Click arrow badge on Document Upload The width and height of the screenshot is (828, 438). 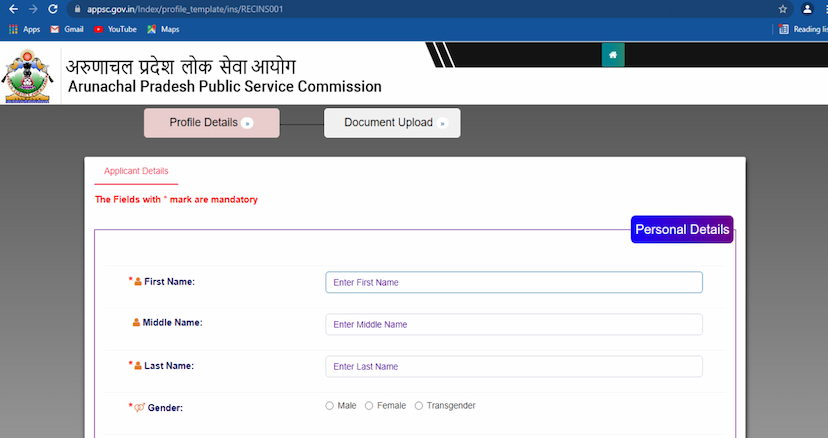coord(443,123)
